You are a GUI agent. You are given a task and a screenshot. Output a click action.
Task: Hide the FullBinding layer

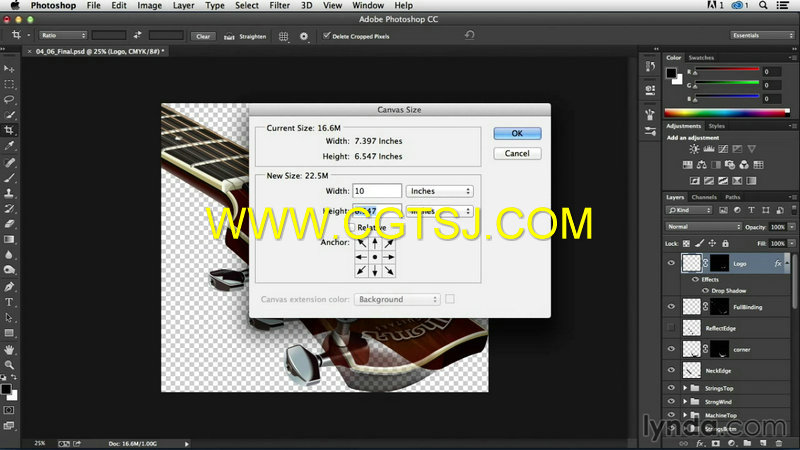[x=671, y=307]
